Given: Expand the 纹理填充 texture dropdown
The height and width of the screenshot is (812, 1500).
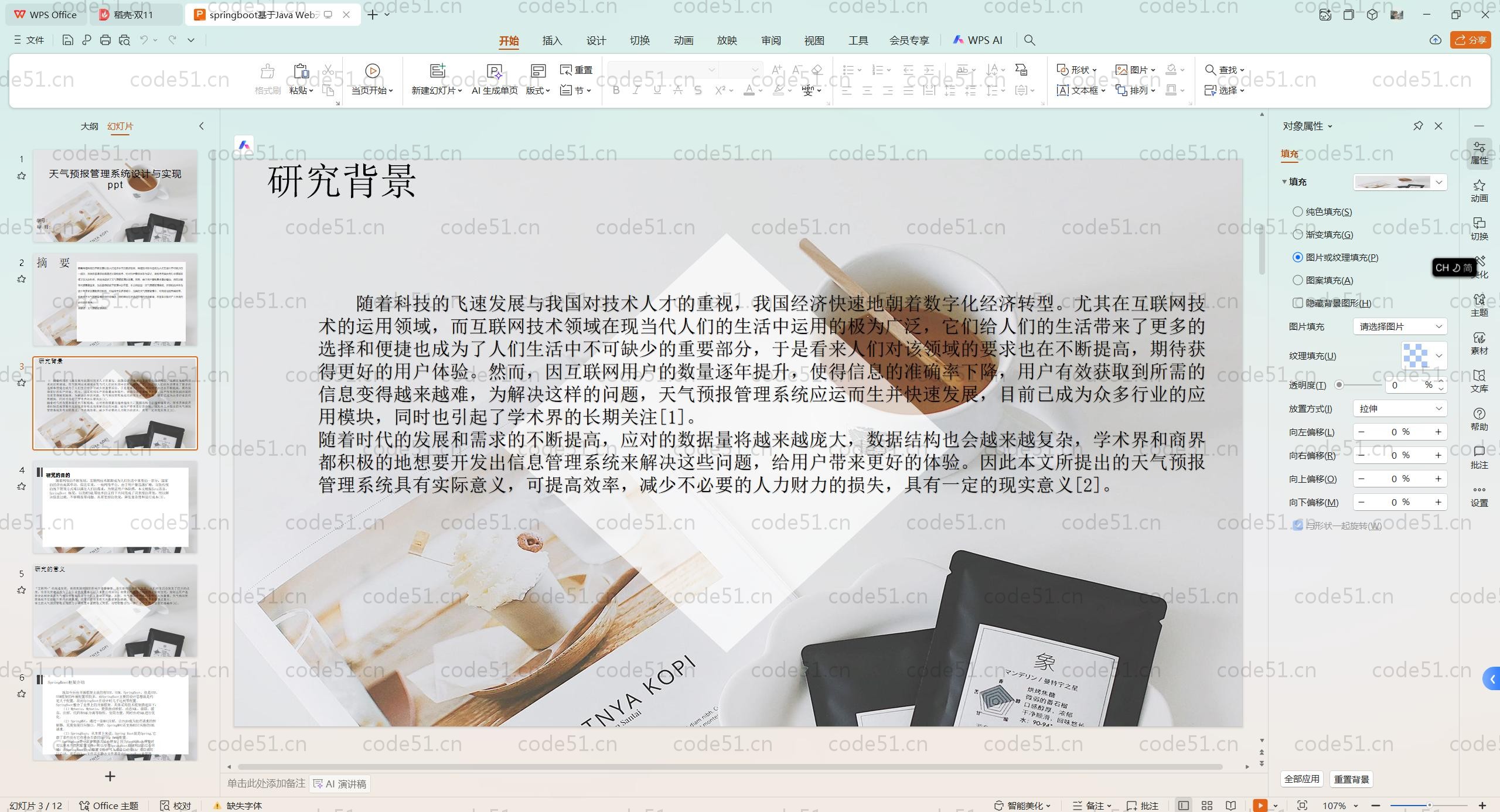Looking at the screenshot, I should click(1439, 356).
